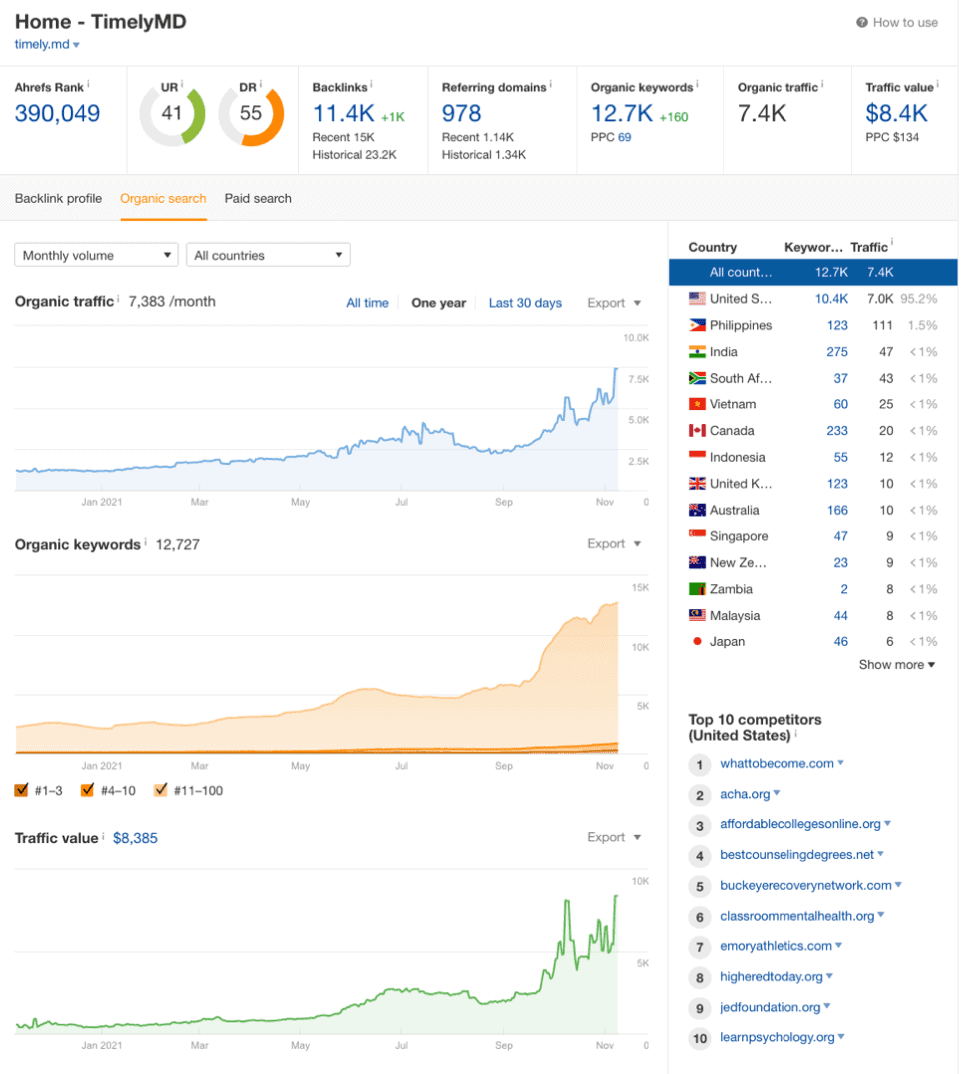Open competitor higheredtoday.org link
The height and width of the screenshot is (1074, 972).
pyautogui.click(x=771, y=976)
